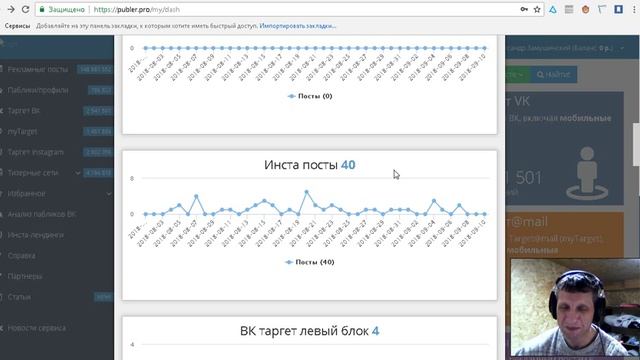This screenshot has height=360, width=640.
Task: Click the 2018-09-10 label under Инста посты chart
Action: point(472,233)
